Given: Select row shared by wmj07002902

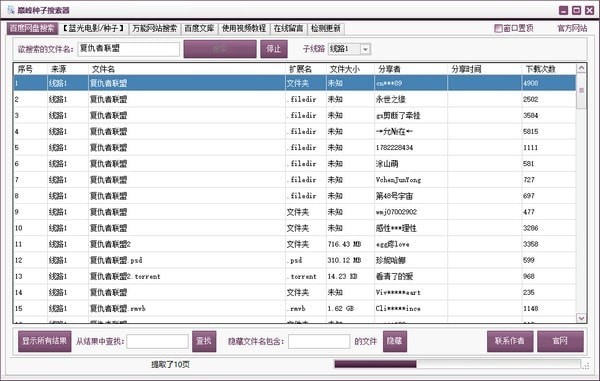Looking at the screenshot, I should pyautogui.click(x=294, y=212).
